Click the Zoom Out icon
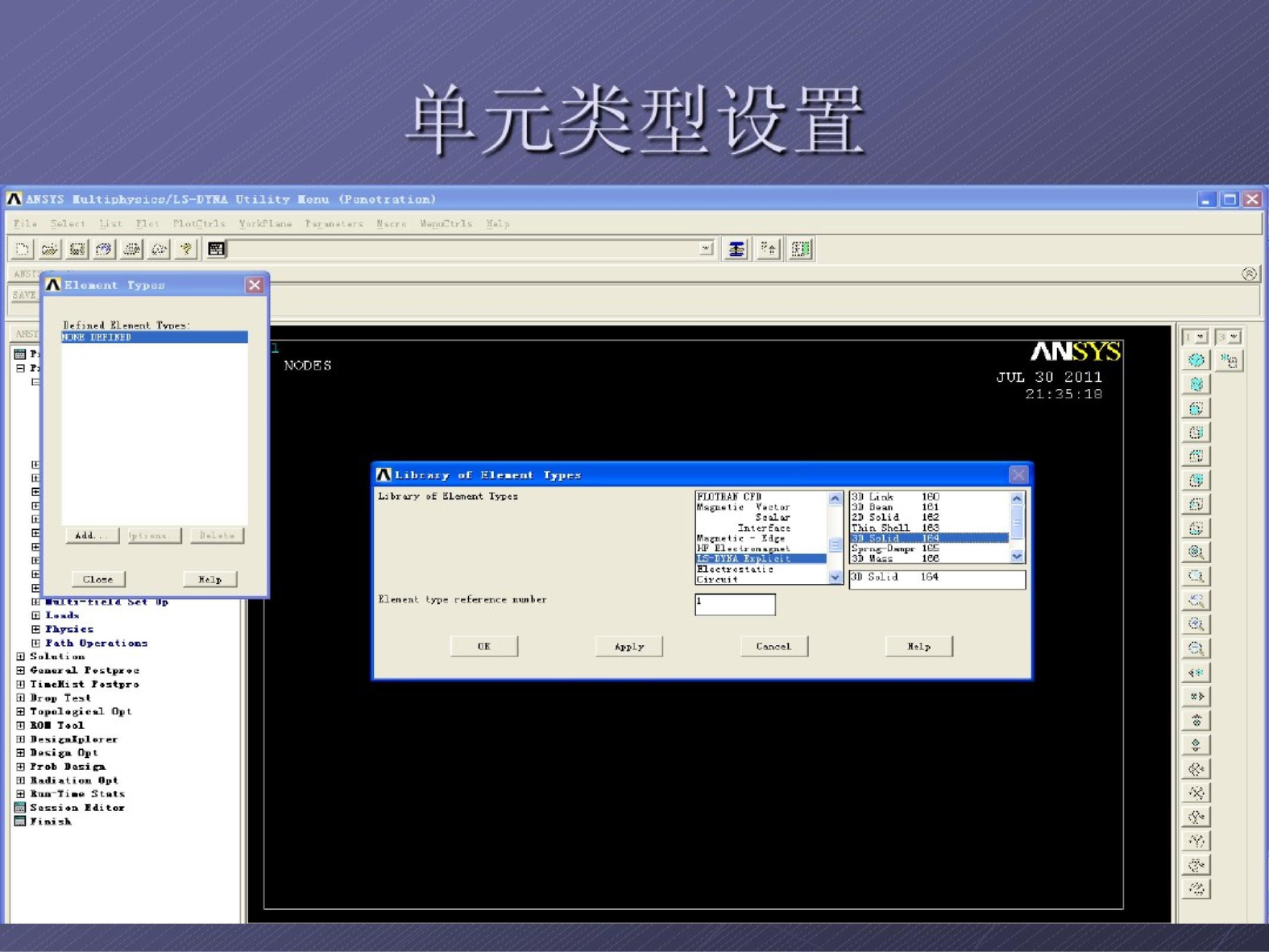Screen dimensions: 1269x952 point(1196,648)
